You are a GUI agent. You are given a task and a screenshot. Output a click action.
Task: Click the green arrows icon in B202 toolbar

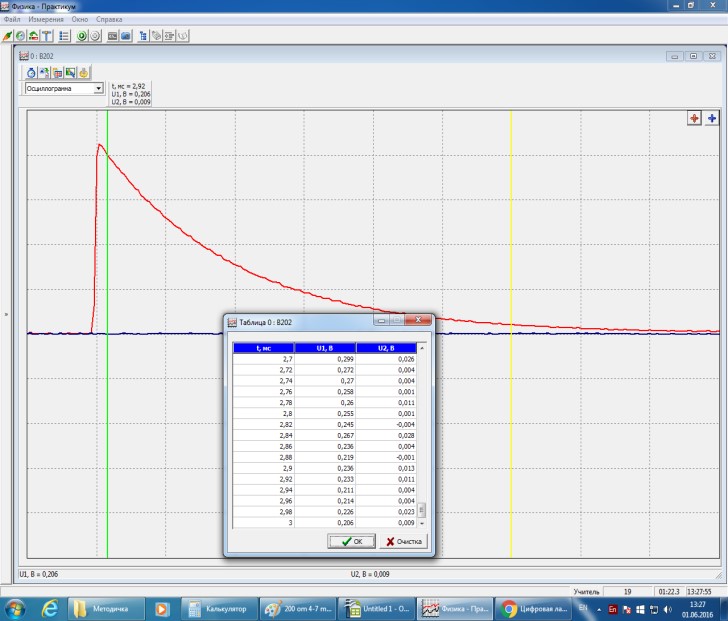[x=44, y=72]
